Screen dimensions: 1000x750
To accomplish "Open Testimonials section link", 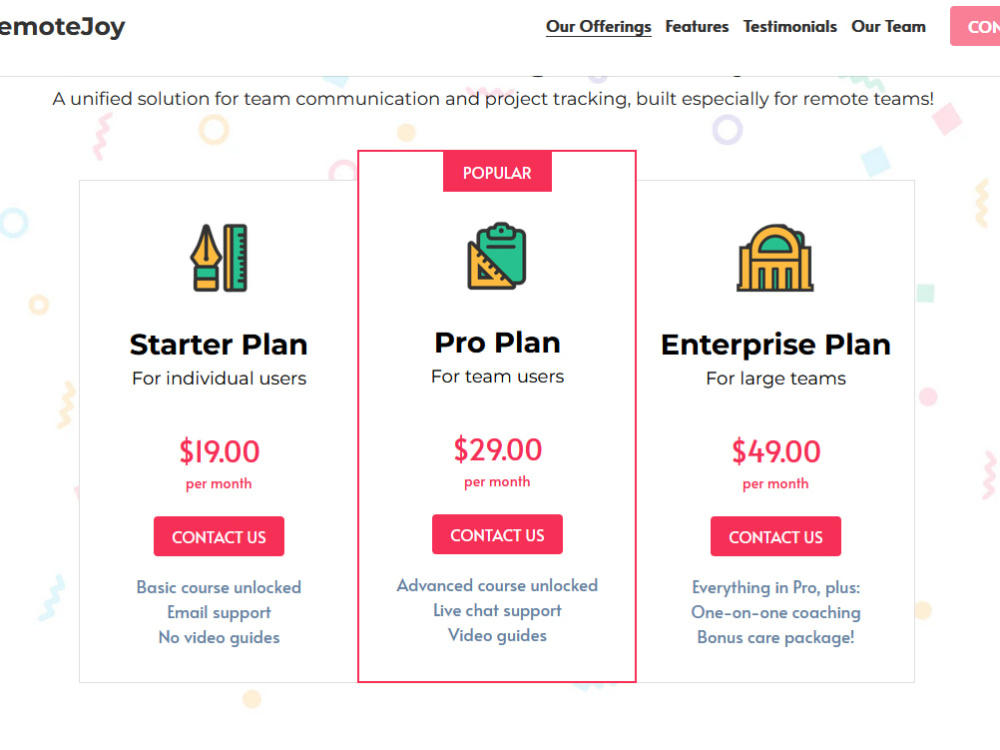I will (790, 27).
